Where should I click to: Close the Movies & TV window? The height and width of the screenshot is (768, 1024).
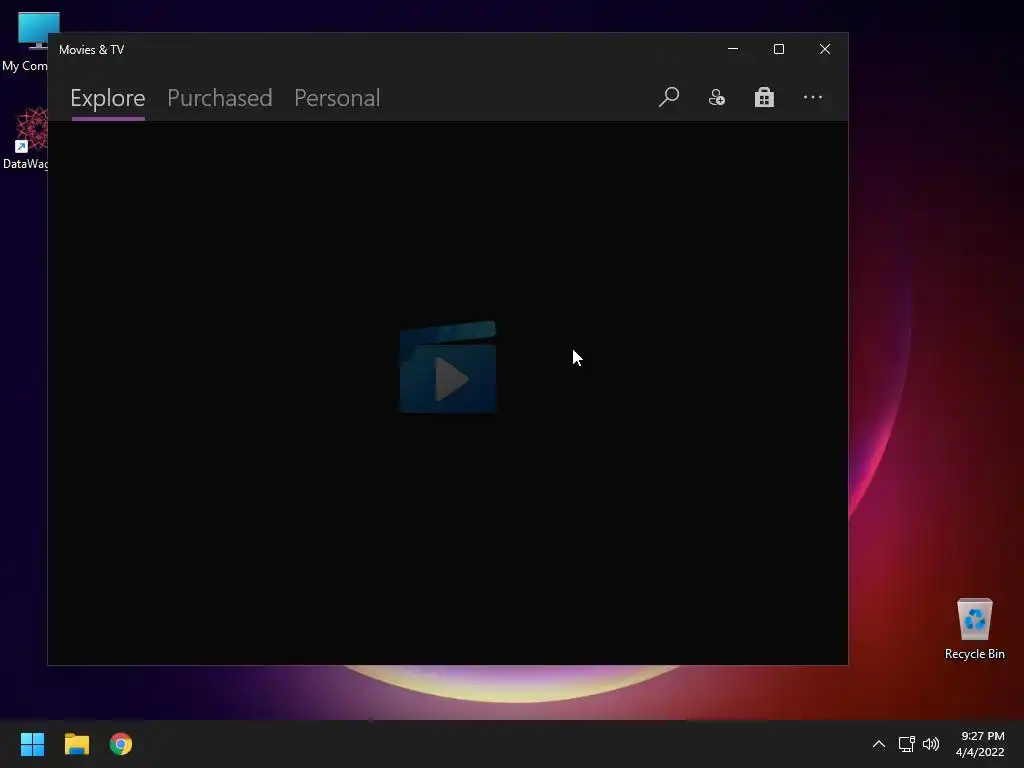point(825,49)
